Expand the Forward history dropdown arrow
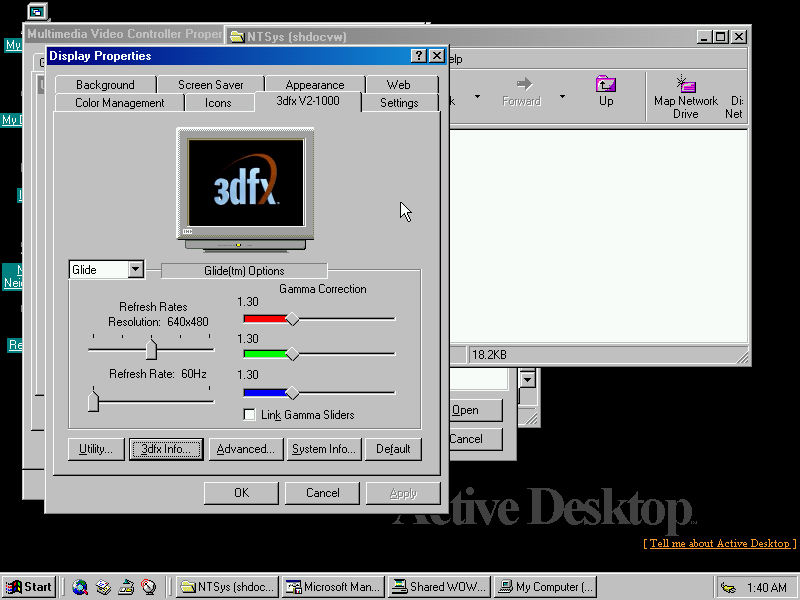 point(562,97)
